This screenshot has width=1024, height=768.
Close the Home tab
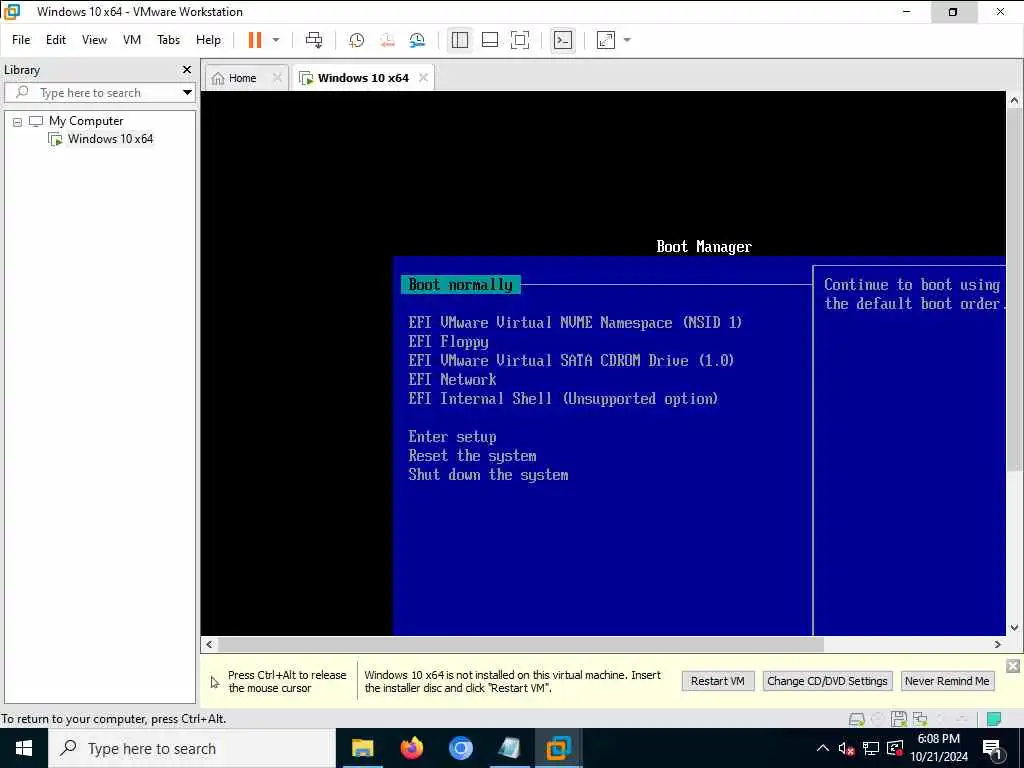[277, 78]
